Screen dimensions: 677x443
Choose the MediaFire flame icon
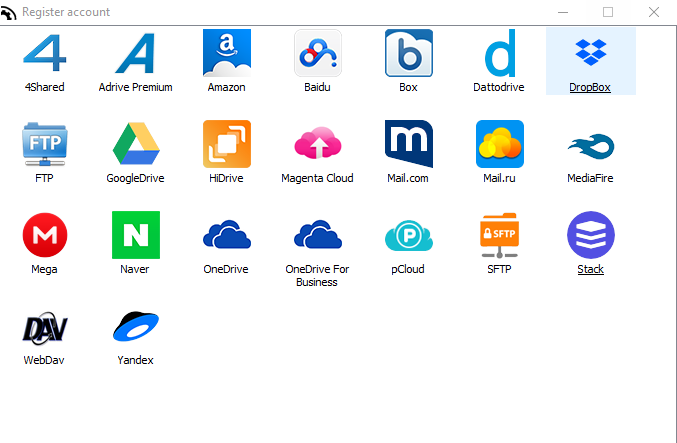pyautogui.click(x=591, y=147)
